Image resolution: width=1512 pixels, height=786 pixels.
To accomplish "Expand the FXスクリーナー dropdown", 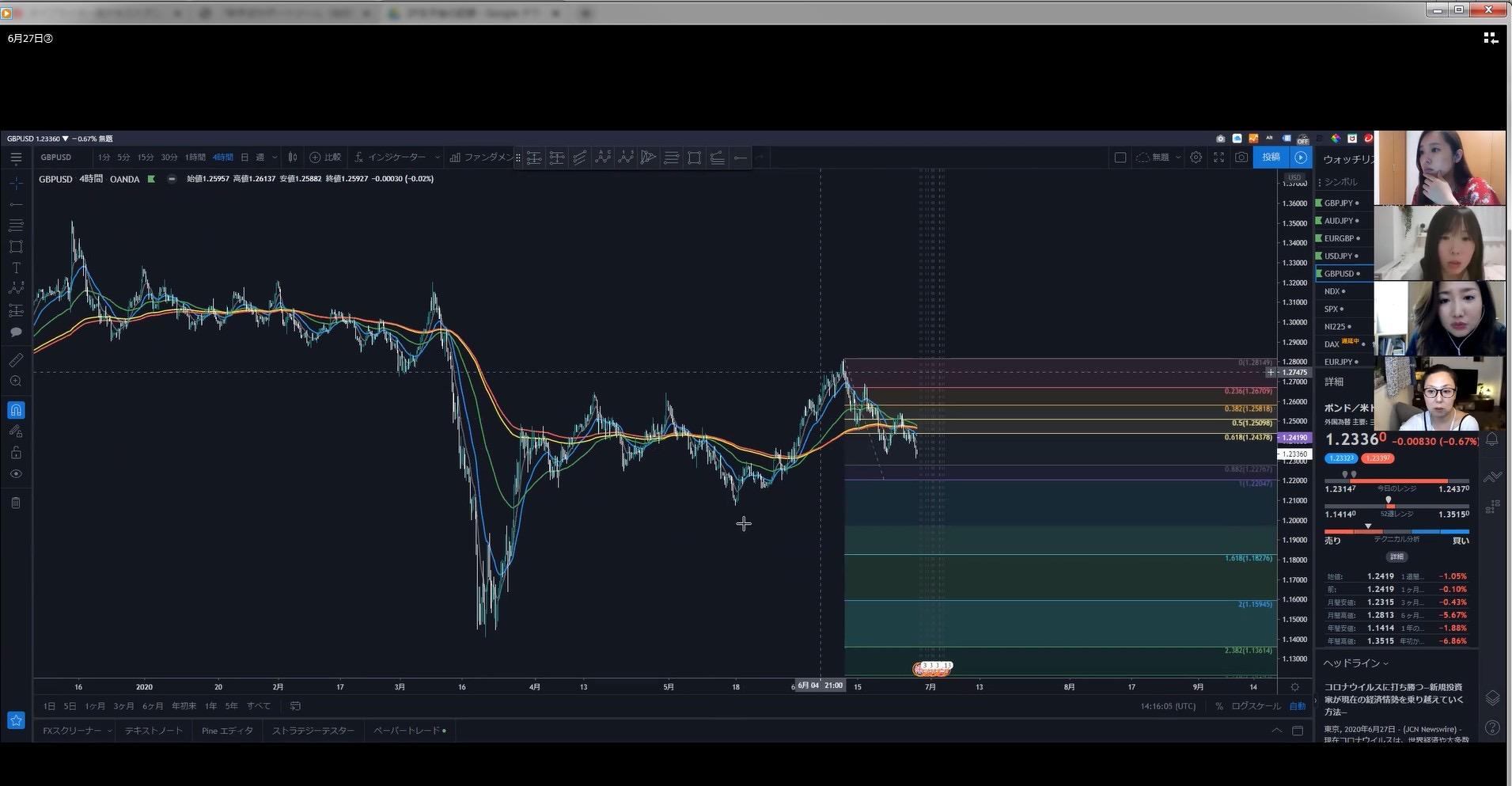I will click(x=109, y=731).
